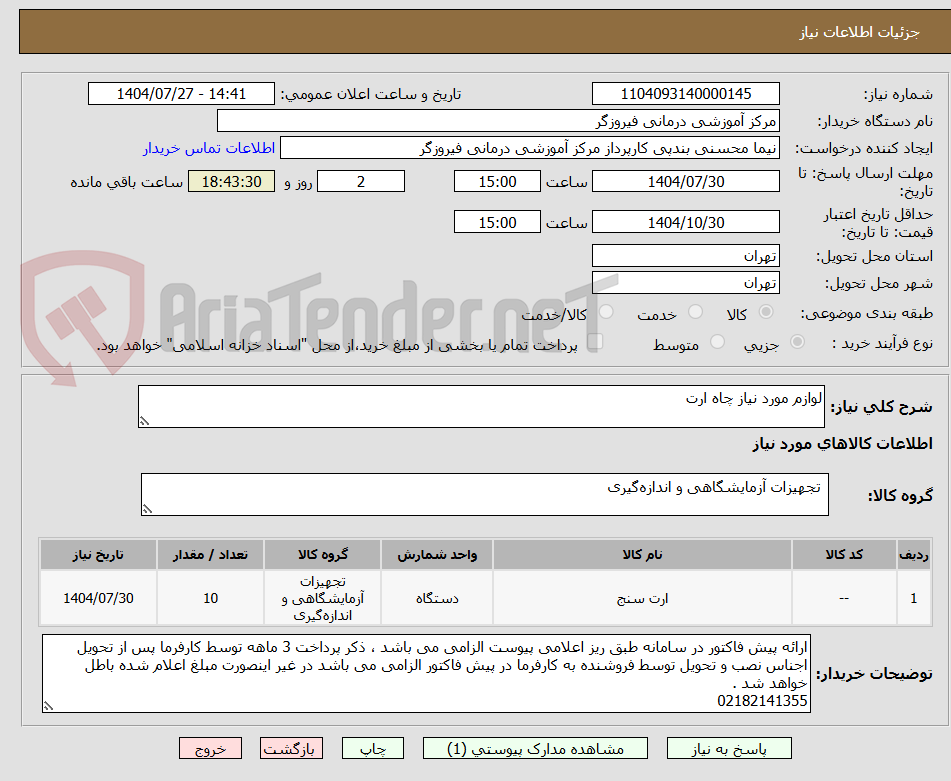Open اطلاعات تماس خریدار link
The height and width of the screenshot is (781, 951).
click(209, 149)
